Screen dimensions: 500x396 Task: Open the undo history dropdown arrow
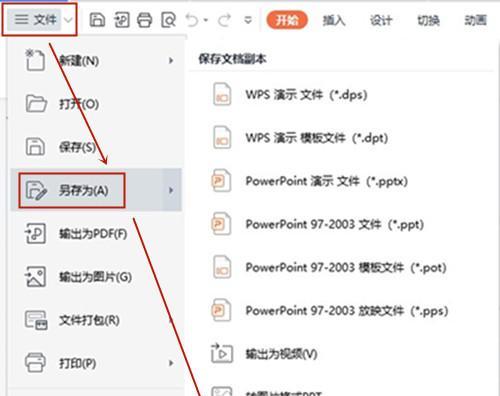[206, 20]
